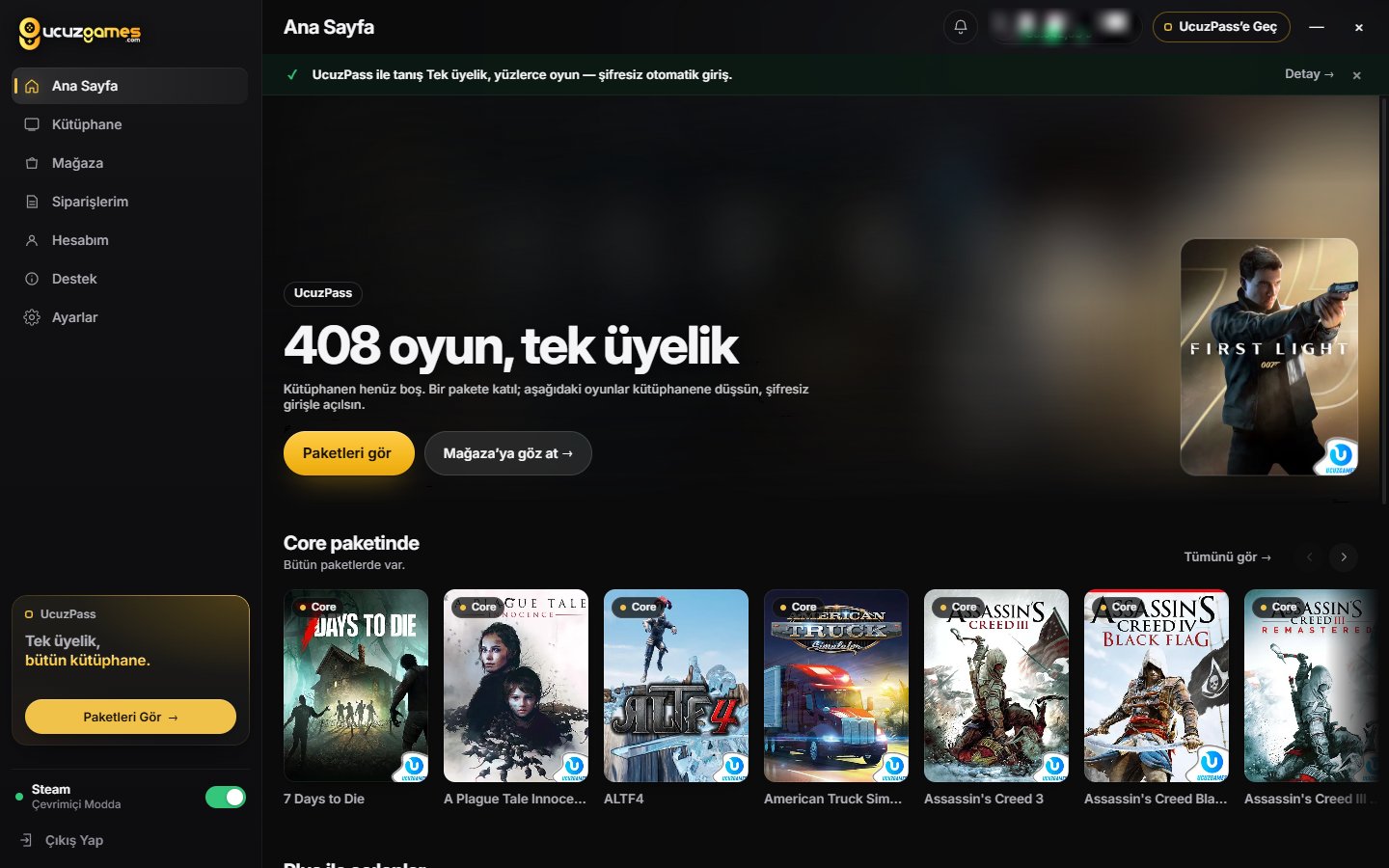Open Kütüphane from the sidebar
1389x868 pixels.
[x=130, y=124]
